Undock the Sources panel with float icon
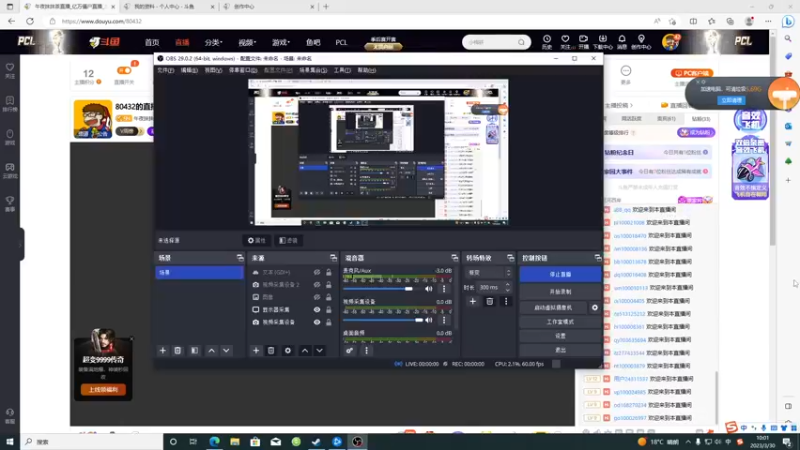 [x=333, y=258]
